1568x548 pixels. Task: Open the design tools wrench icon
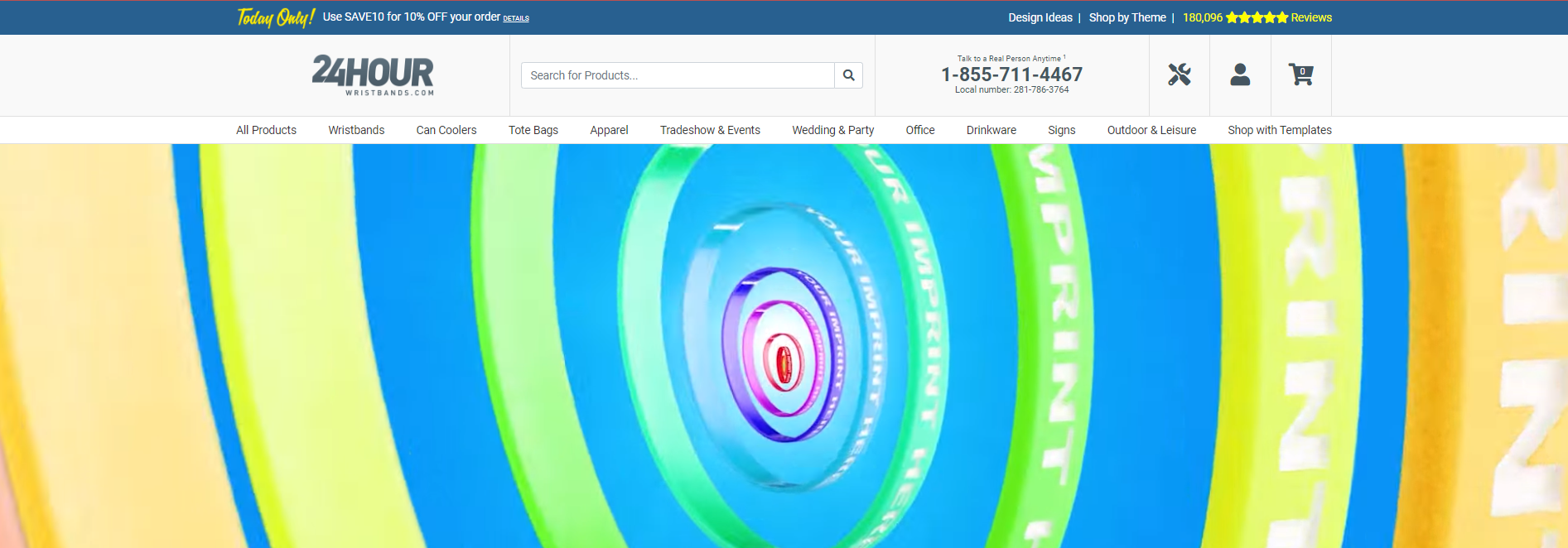(1179, 75)
